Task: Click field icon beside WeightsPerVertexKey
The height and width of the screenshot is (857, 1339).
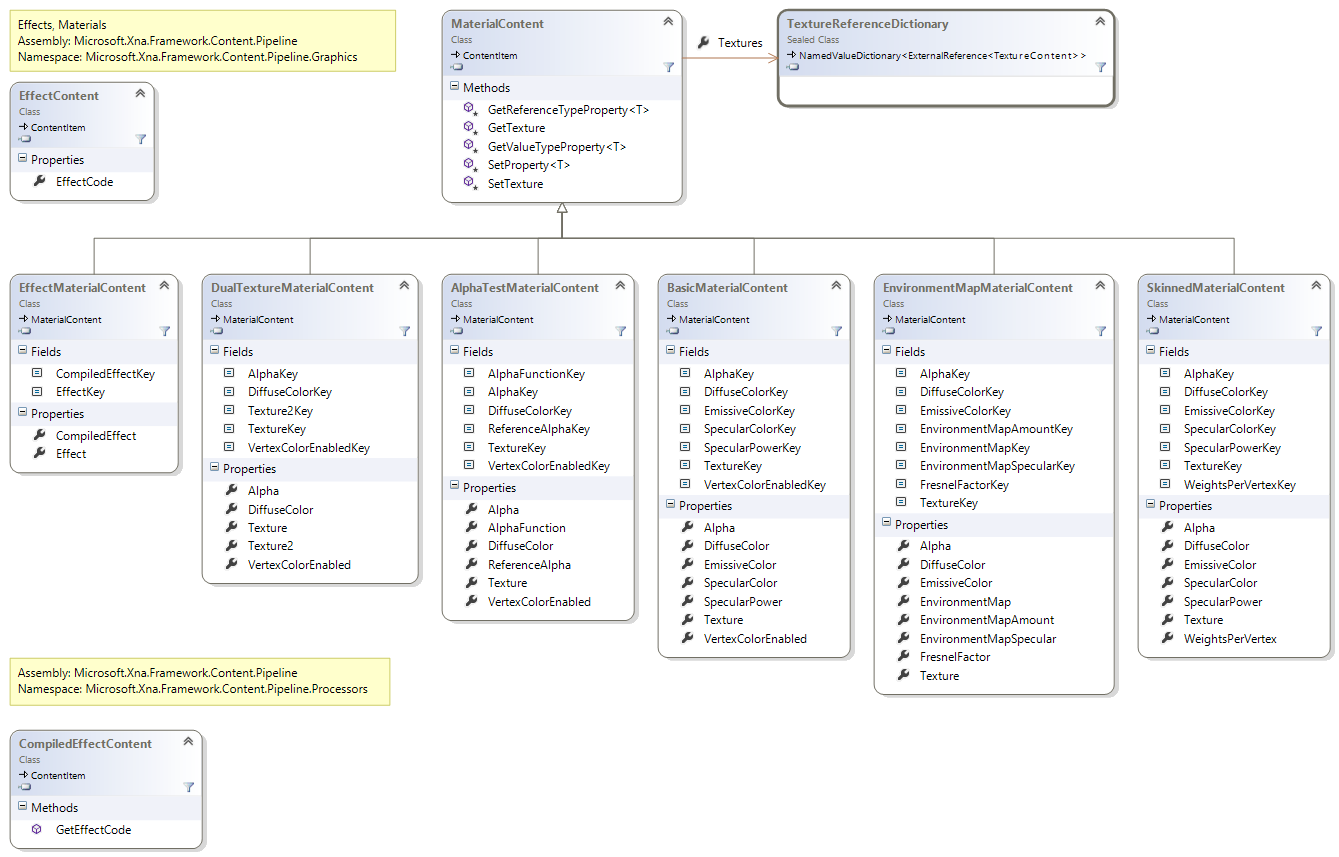Action: click(x=1165, y=484)
